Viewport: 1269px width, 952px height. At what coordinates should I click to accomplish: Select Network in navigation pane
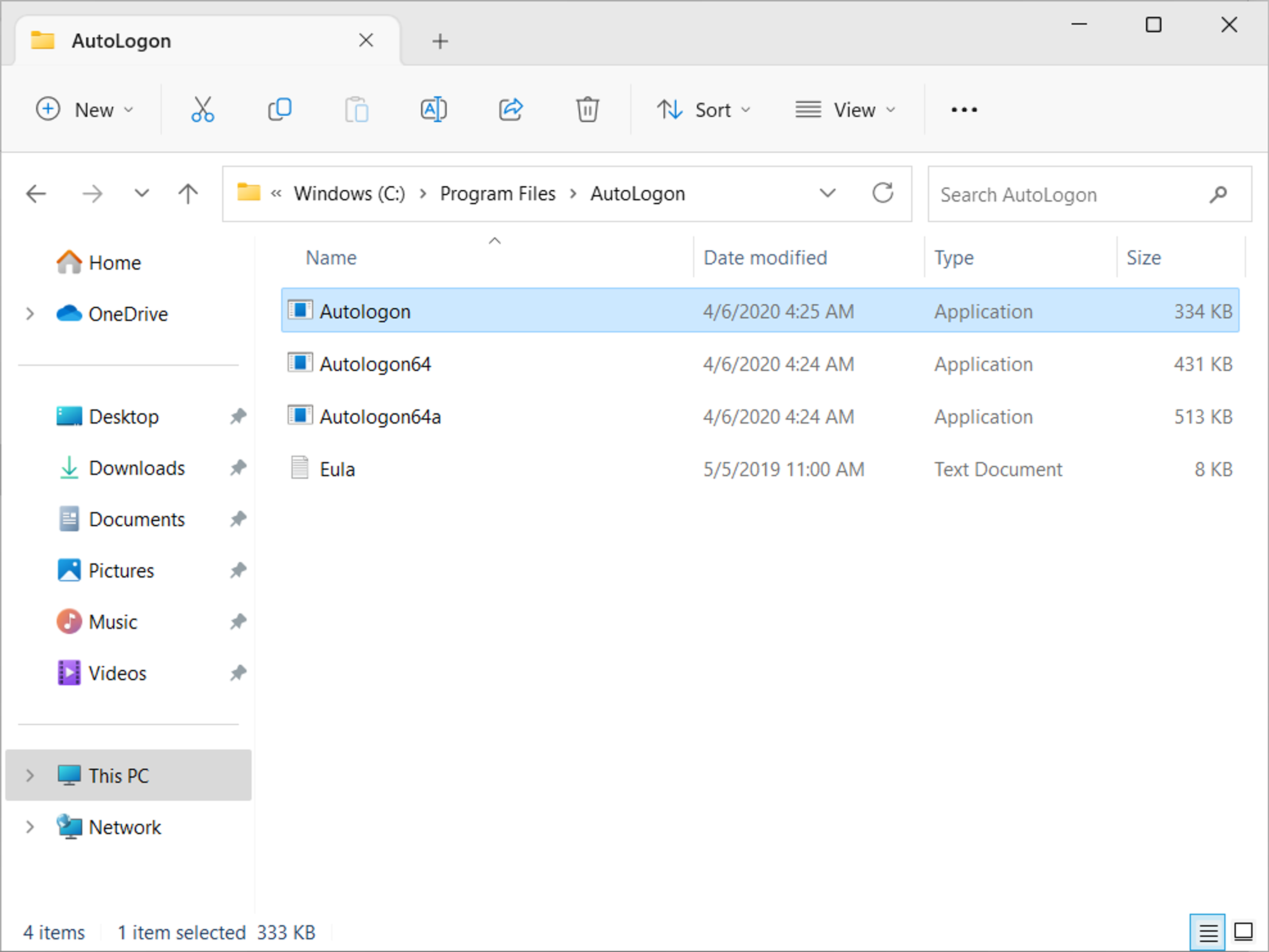click(109, 827)
